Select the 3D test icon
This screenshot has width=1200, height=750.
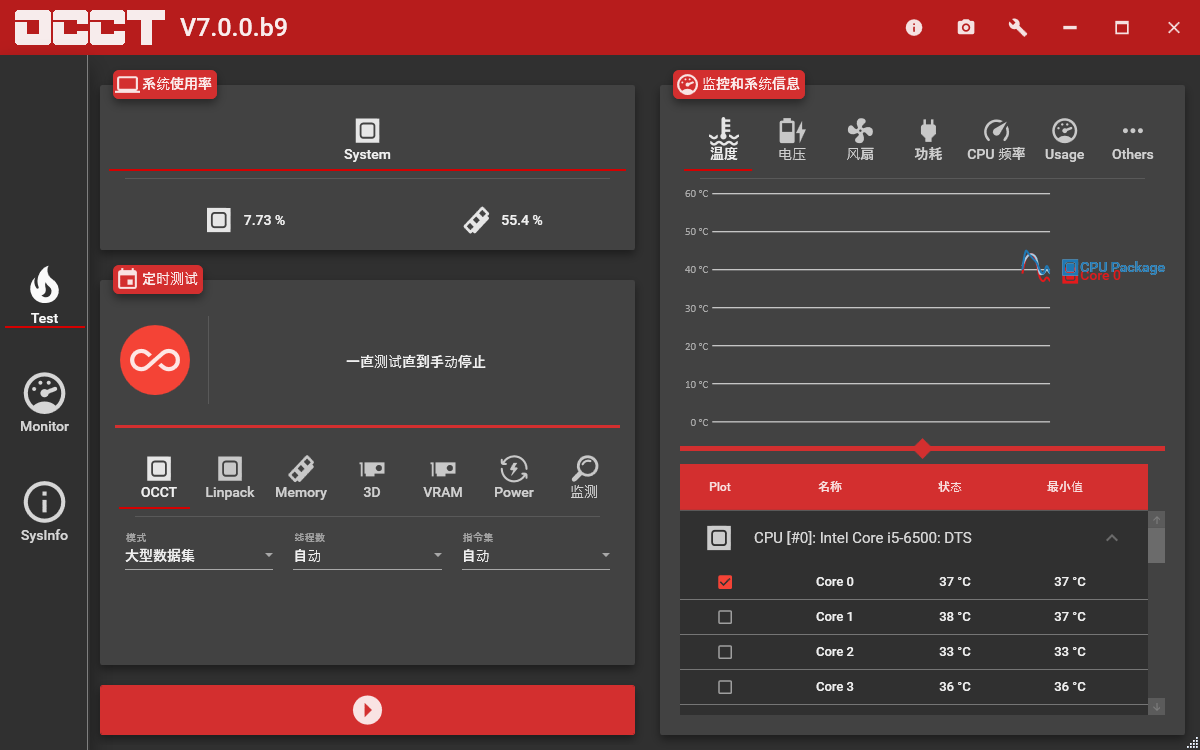pos(372,478)
